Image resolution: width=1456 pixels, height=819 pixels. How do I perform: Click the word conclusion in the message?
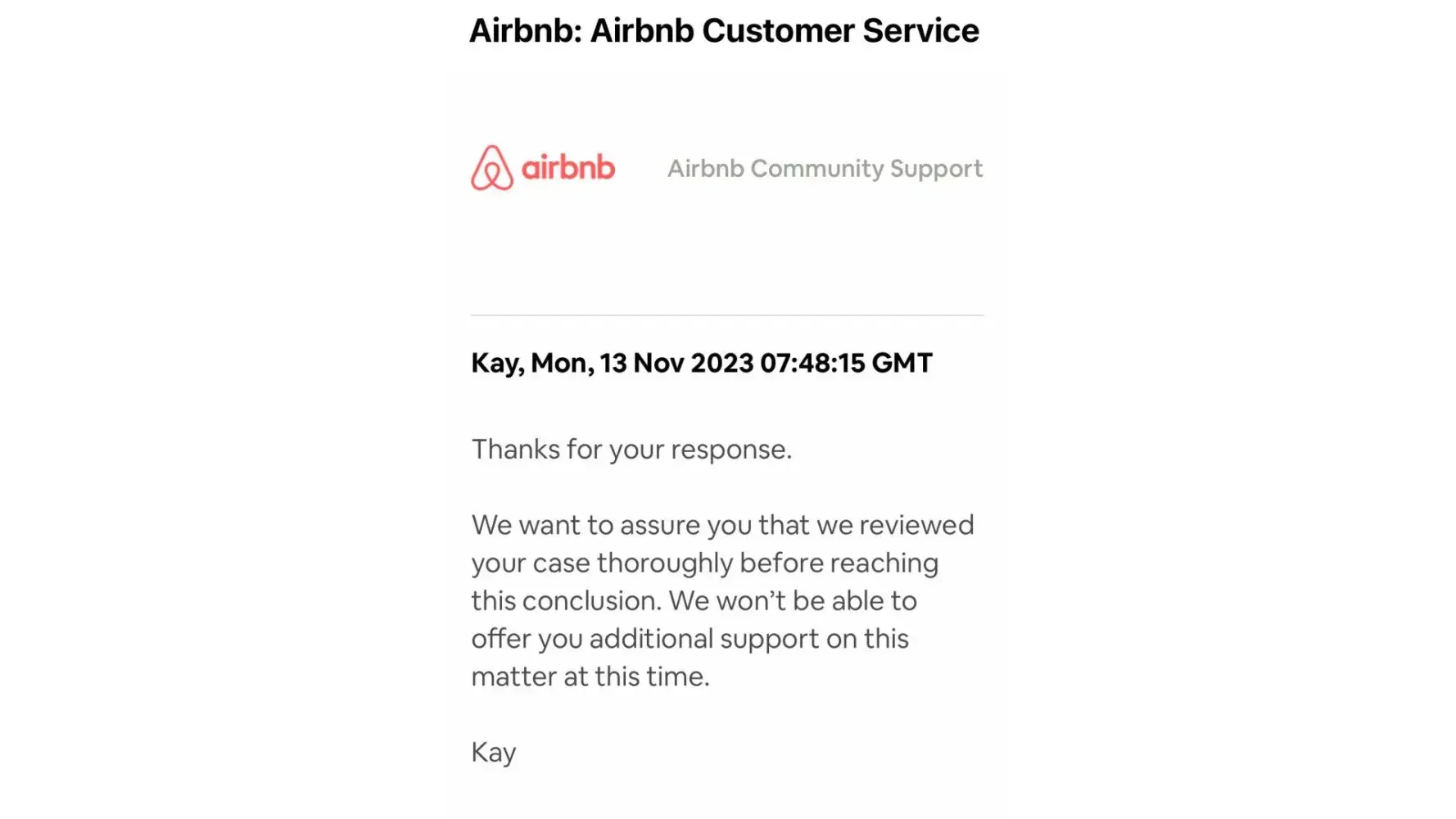pos(590,601)
